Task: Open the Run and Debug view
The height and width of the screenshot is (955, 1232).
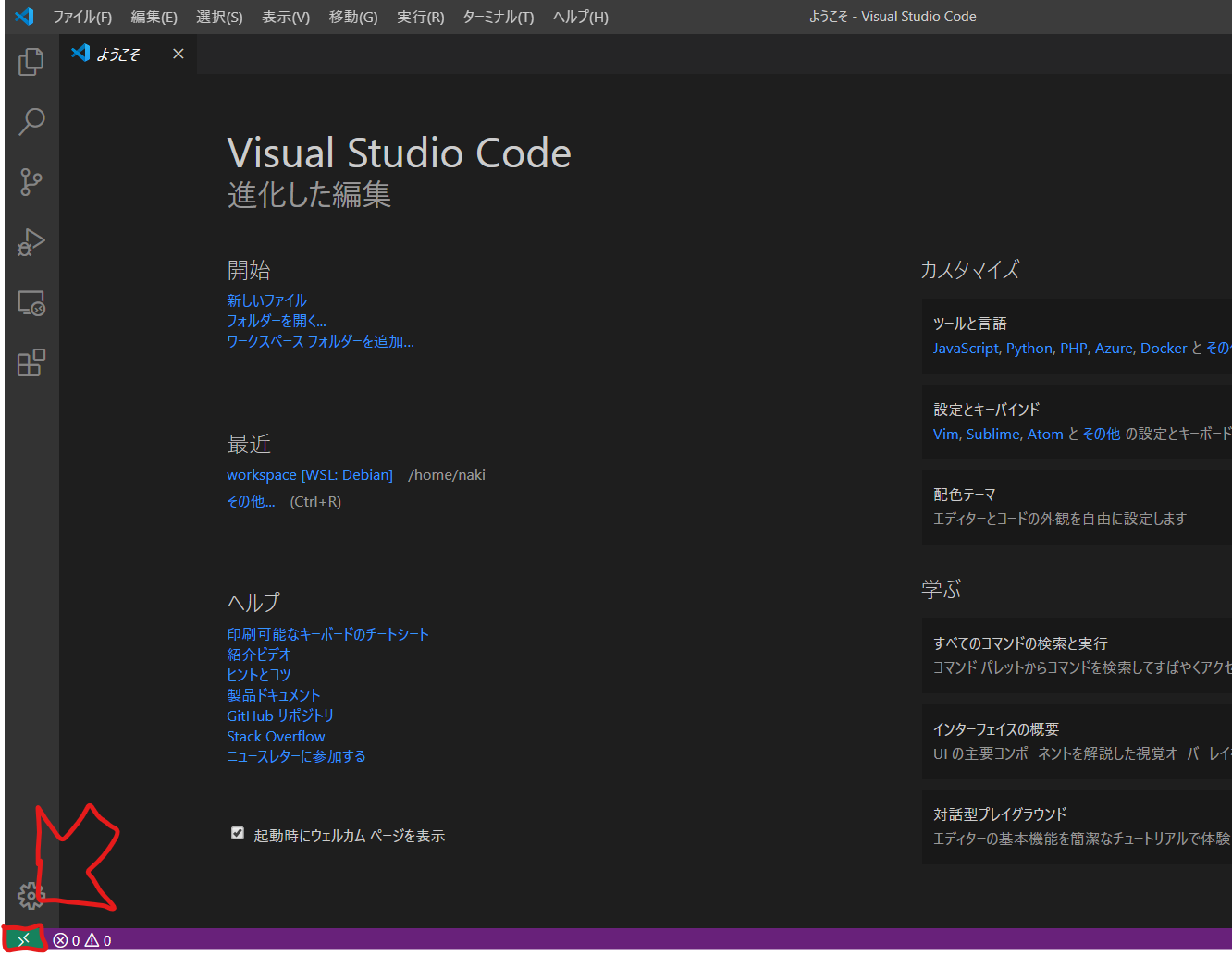Action: click(31, 242)
